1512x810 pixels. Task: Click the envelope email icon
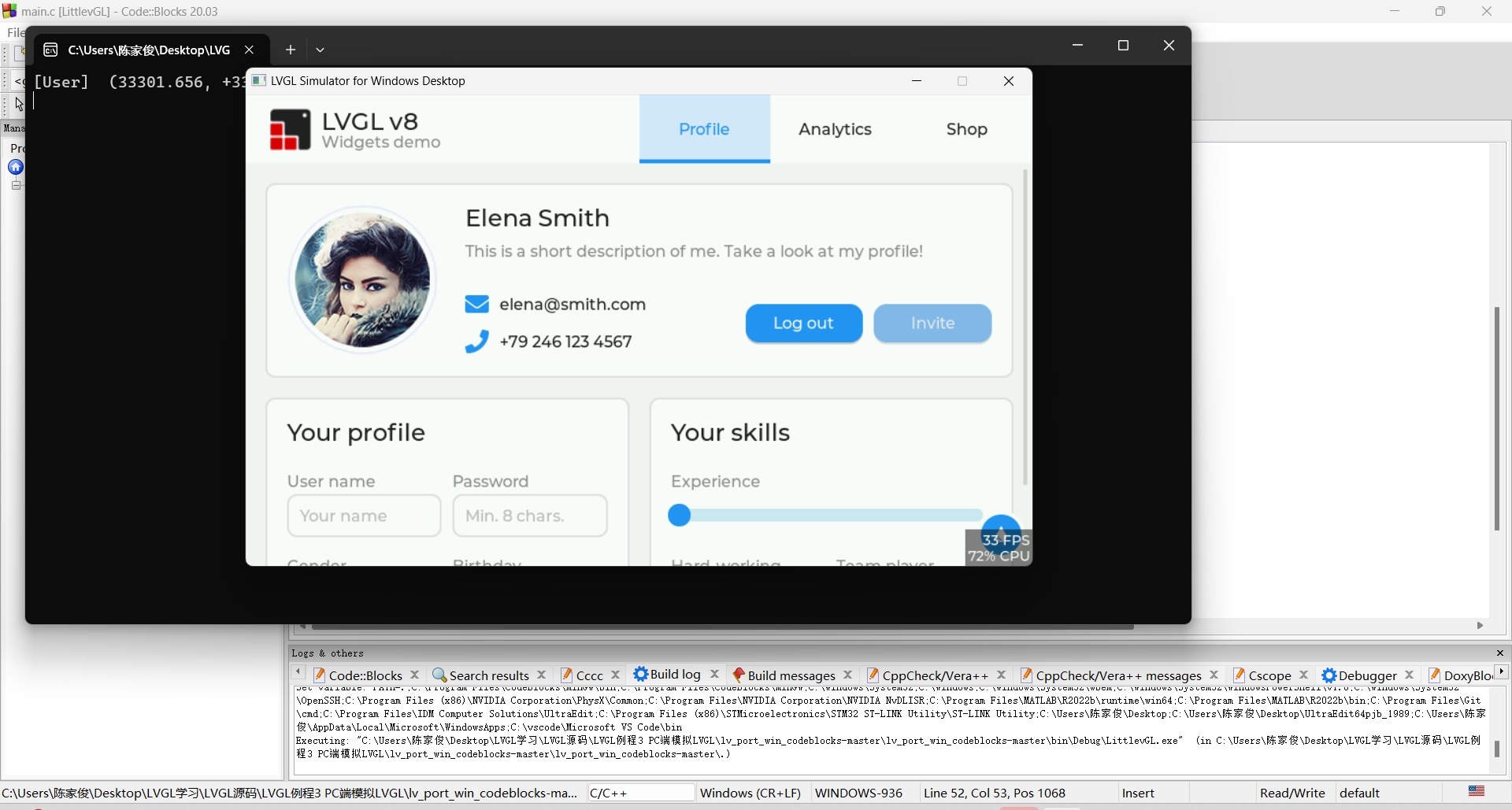476,305
